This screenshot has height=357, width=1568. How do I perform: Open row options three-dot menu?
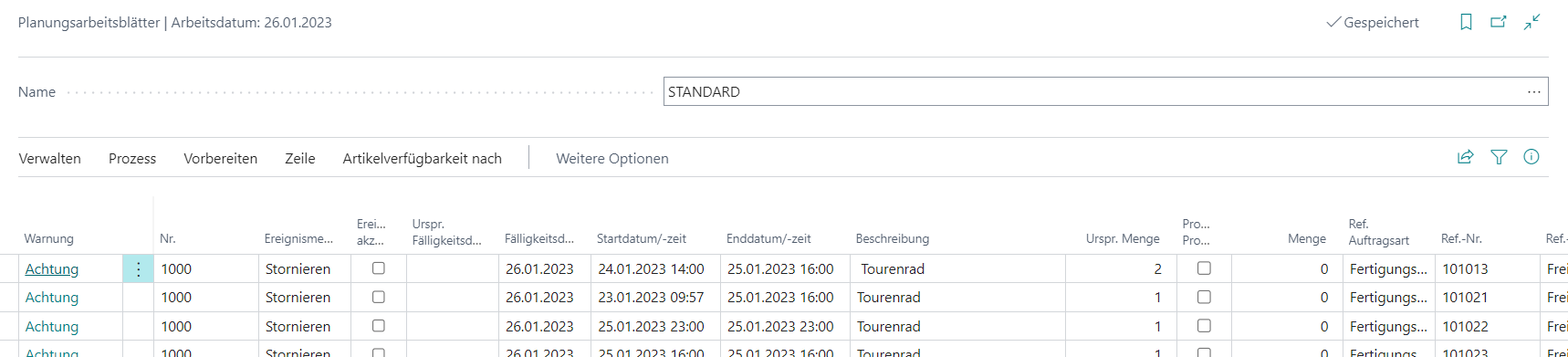[x=138, y=269]
